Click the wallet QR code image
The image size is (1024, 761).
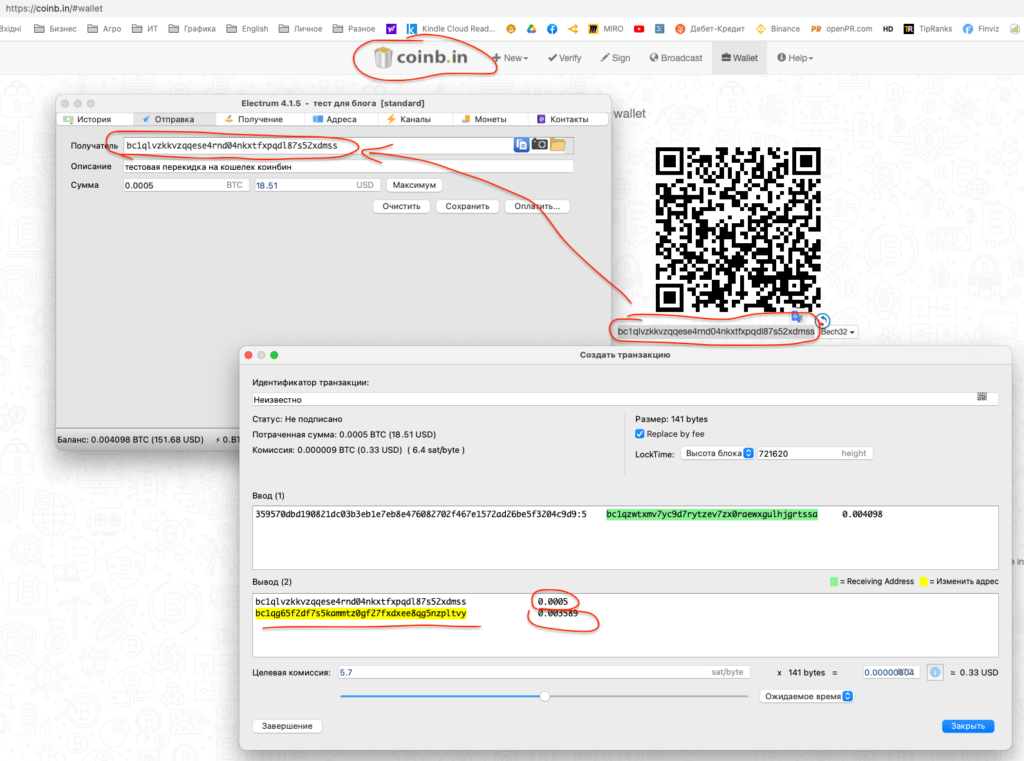(x=738, y=229)
